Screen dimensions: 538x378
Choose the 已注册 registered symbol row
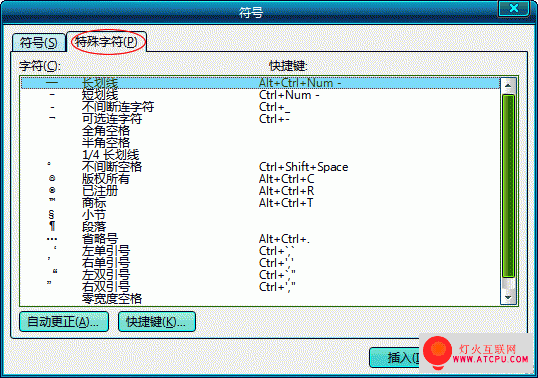(260, 191)
